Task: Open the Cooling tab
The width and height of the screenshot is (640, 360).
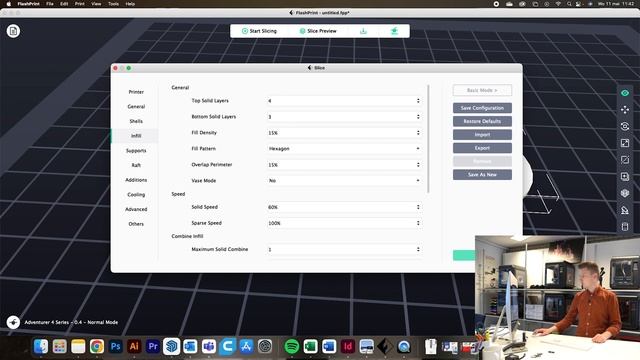Action: click(136, 195)
